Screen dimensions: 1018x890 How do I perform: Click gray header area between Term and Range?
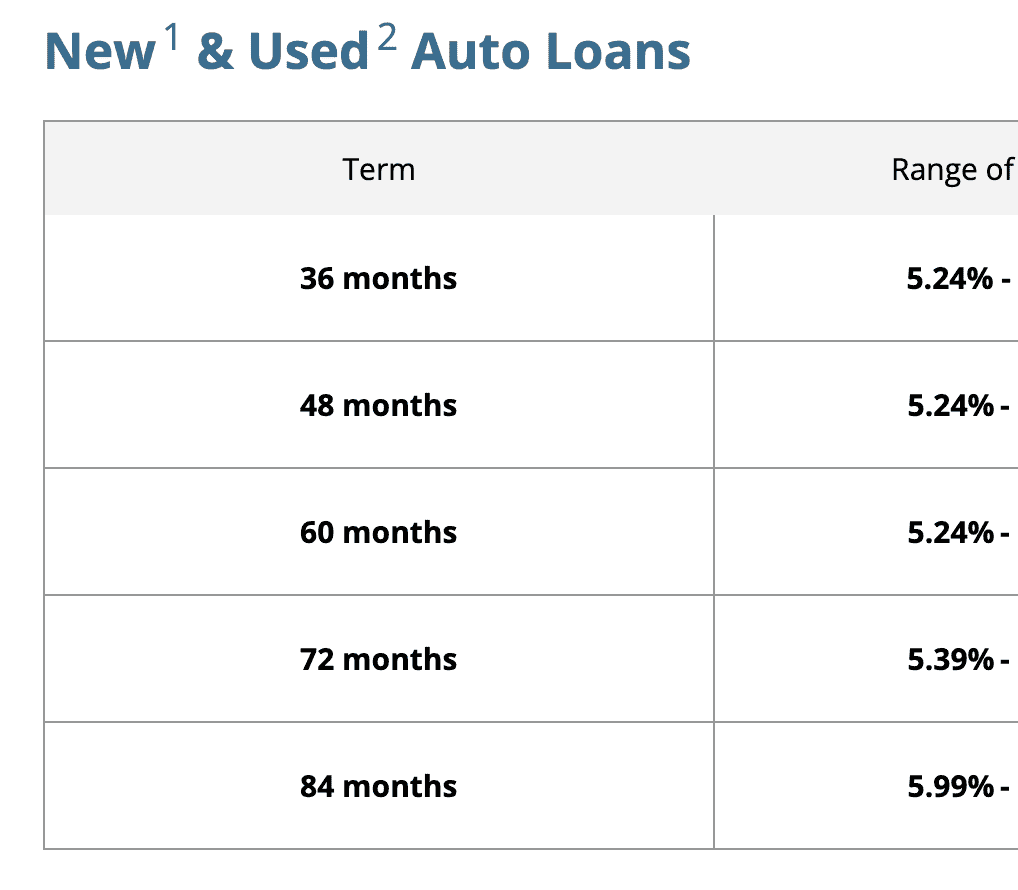(650, 169)
